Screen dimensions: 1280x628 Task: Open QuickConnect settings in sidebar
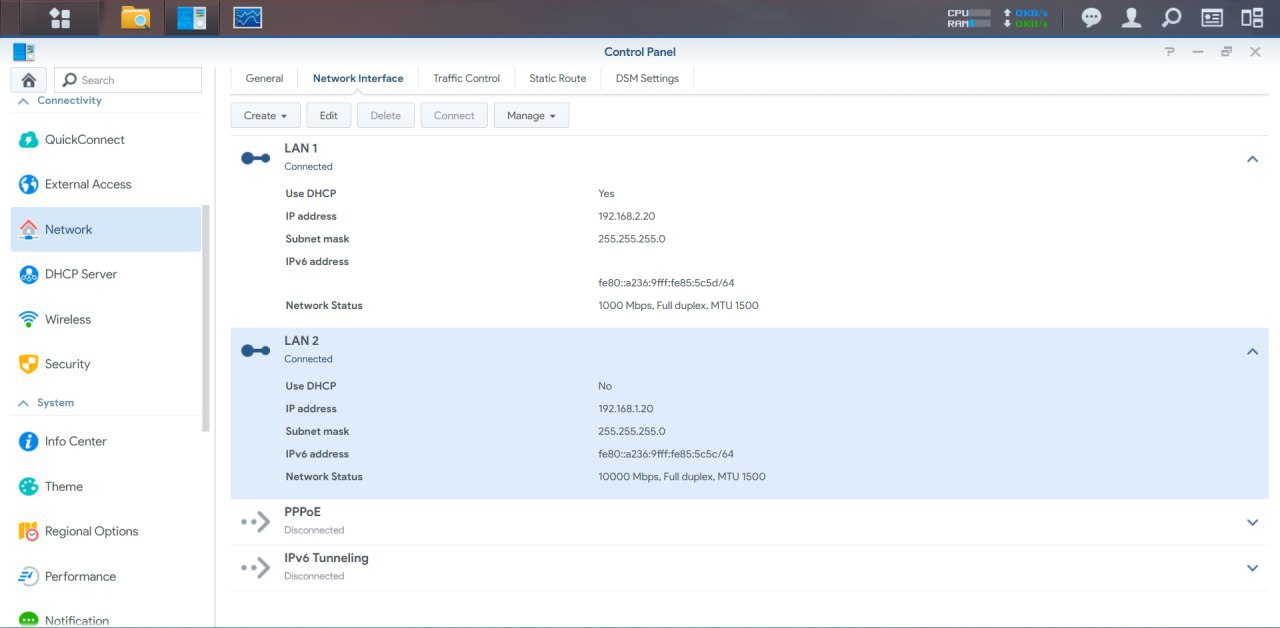(x=85, y=140)
